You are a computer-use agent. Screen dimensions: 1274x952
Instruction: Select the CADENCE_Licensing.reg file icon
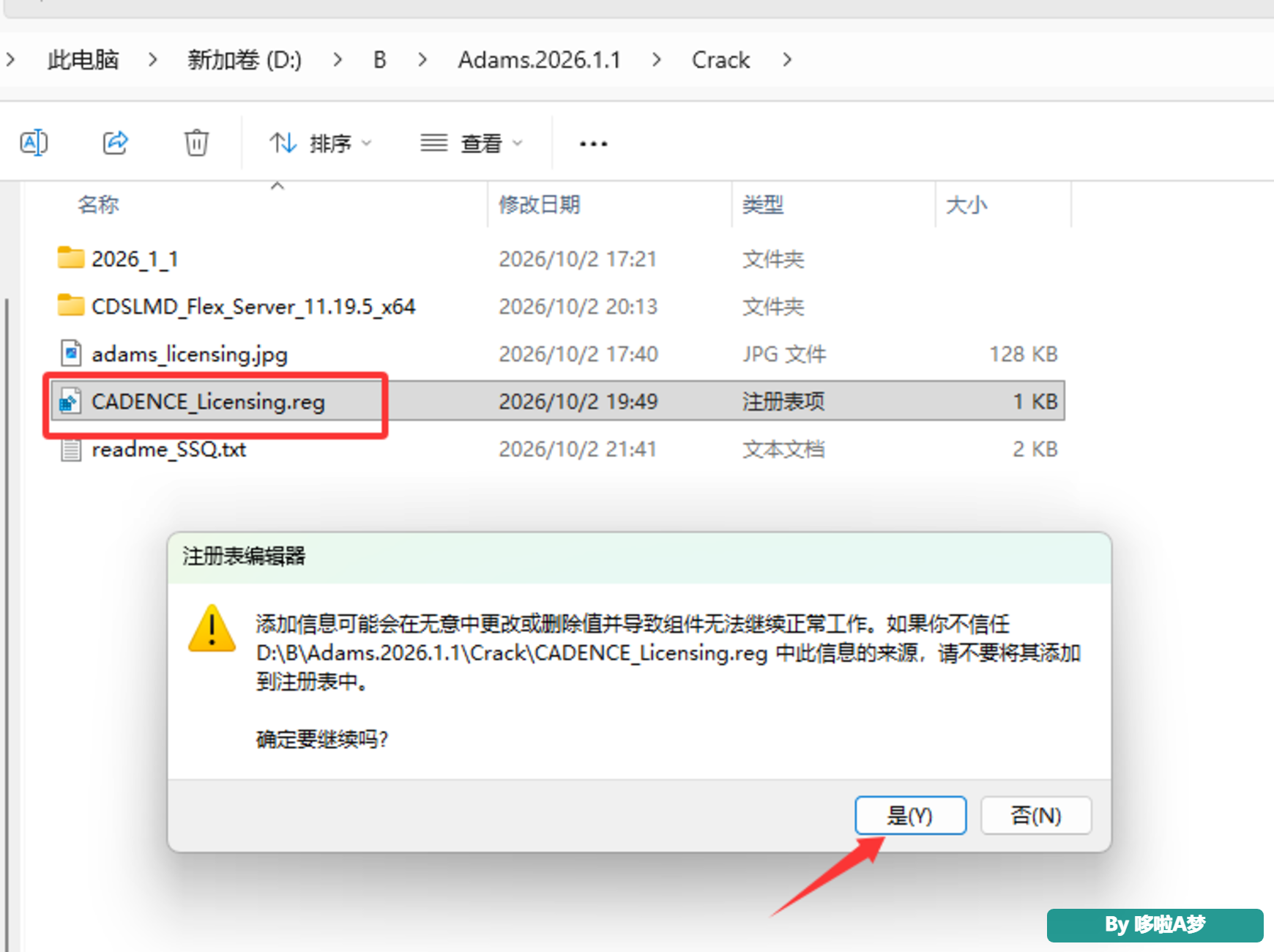70,401
